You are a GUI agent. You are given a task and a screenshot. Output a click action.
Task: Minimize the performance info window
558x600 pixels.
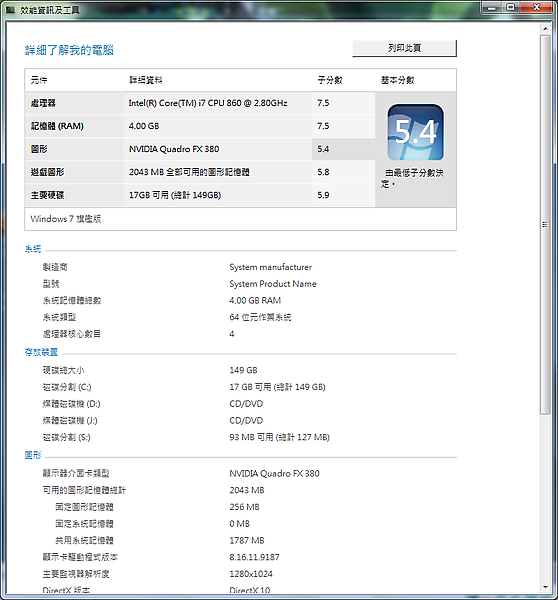pos(492,7)
